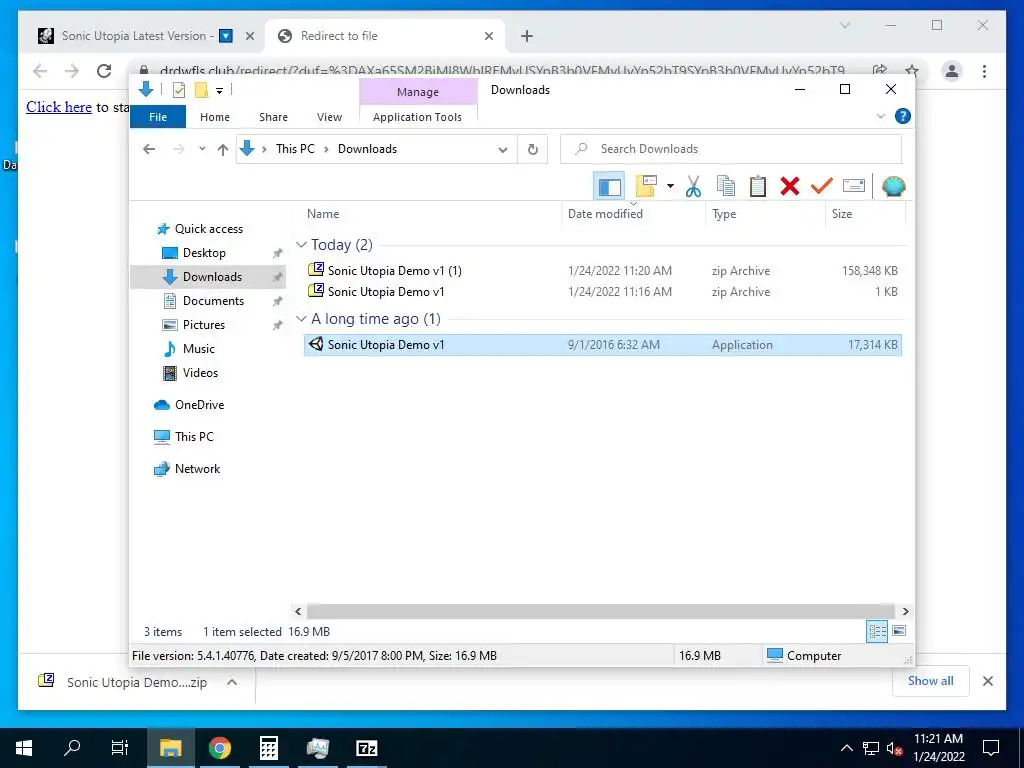This screenshot has height=768, width=1024.
Task: Click the Copy toolbar icon
Action: click(726, 187)
